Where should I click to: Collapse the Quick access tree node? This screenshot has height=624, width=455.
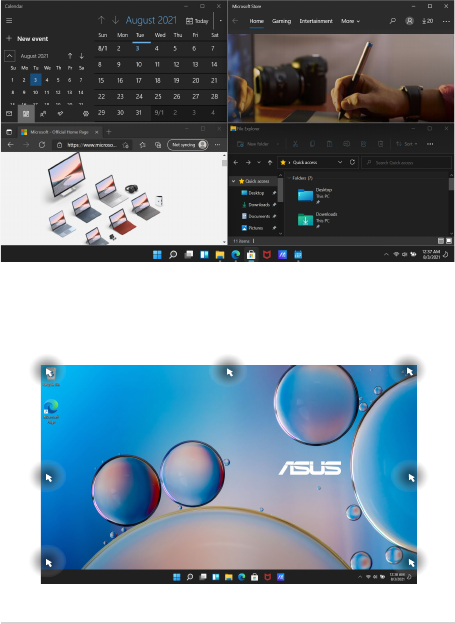tap(233, 181)
